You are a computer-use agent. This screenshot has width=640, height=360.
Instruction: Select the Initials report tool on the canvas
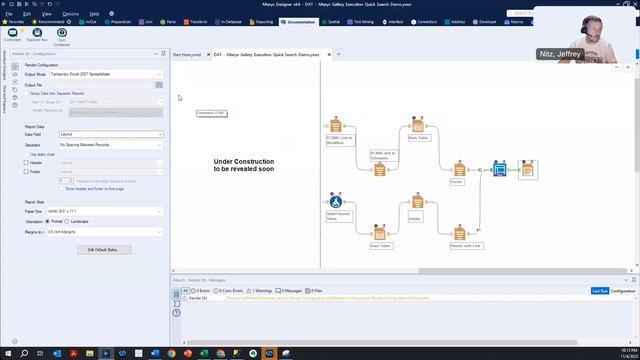(x=417, y=201)
